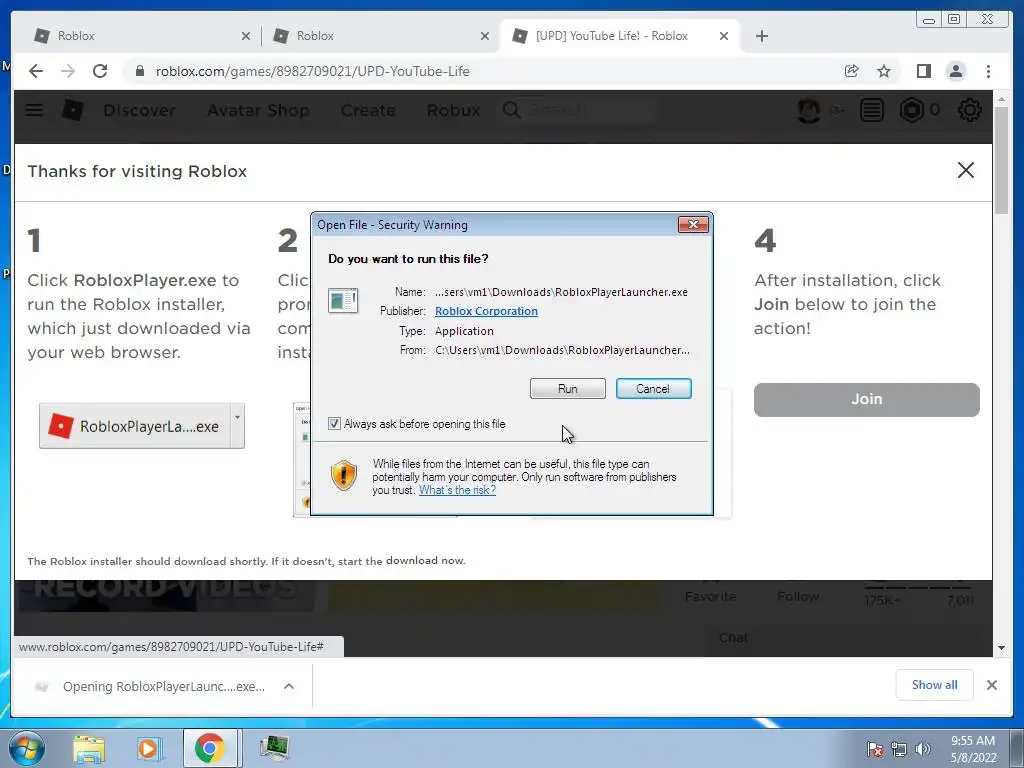Open the volume speaker icon
This screenshot has width=1024, height=768.
[923, 749]
